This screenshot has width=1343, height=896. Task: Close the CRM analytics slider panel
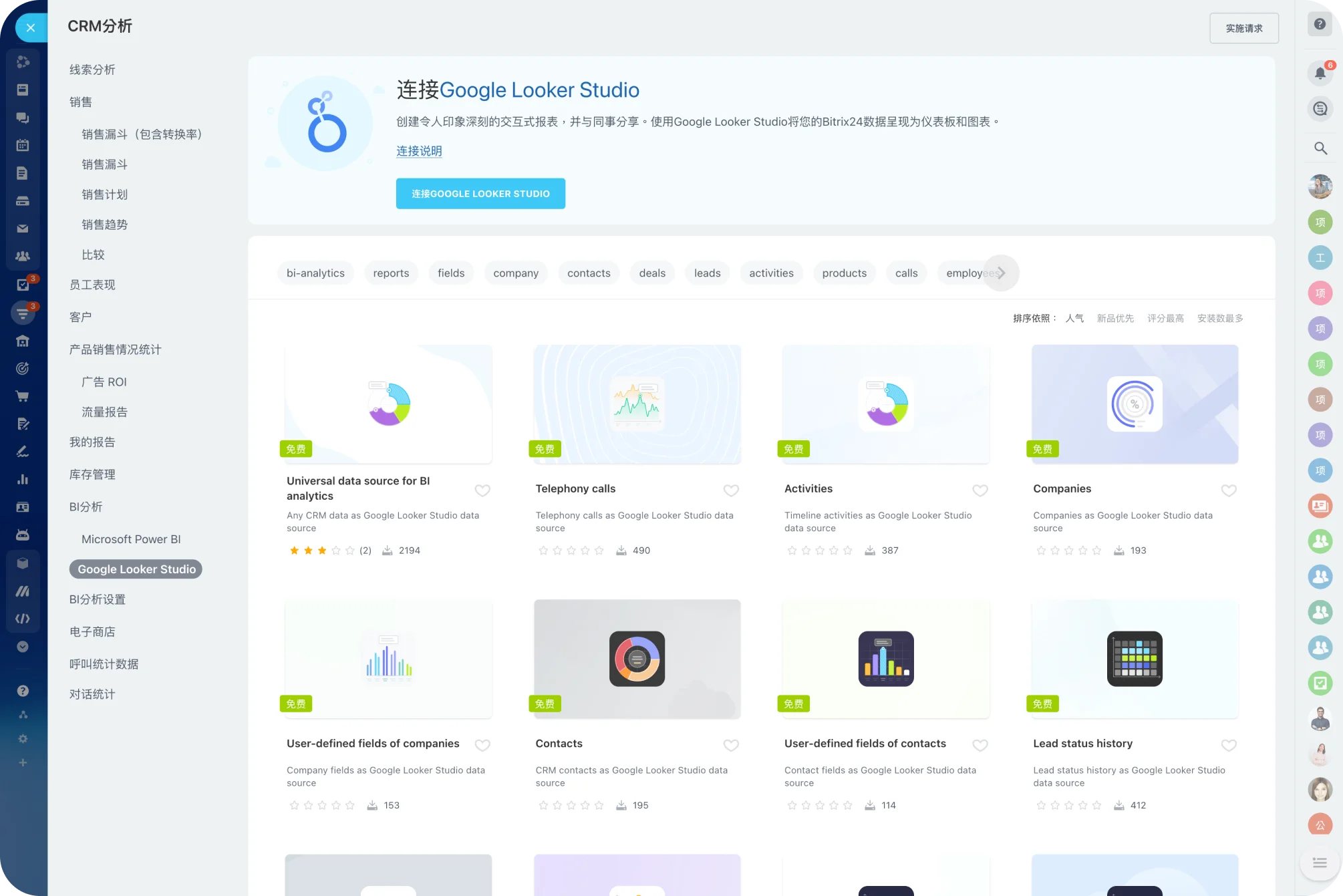click(30, 27)
